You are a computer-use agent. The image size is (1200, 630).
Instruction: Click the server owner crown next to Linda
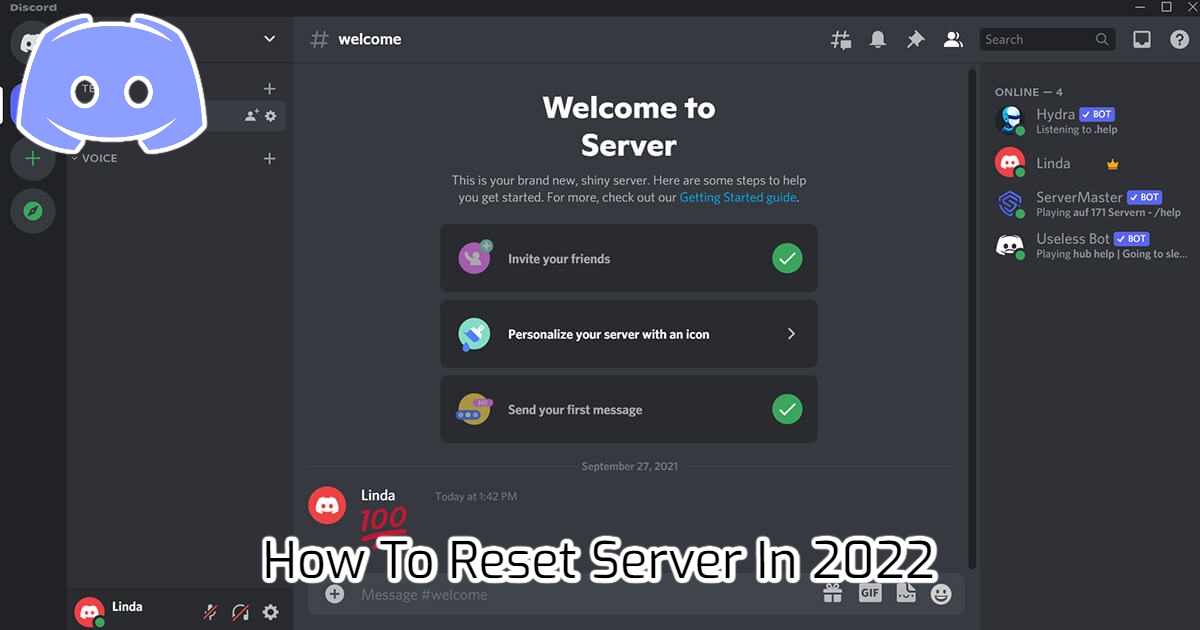tap(1112, 164)
